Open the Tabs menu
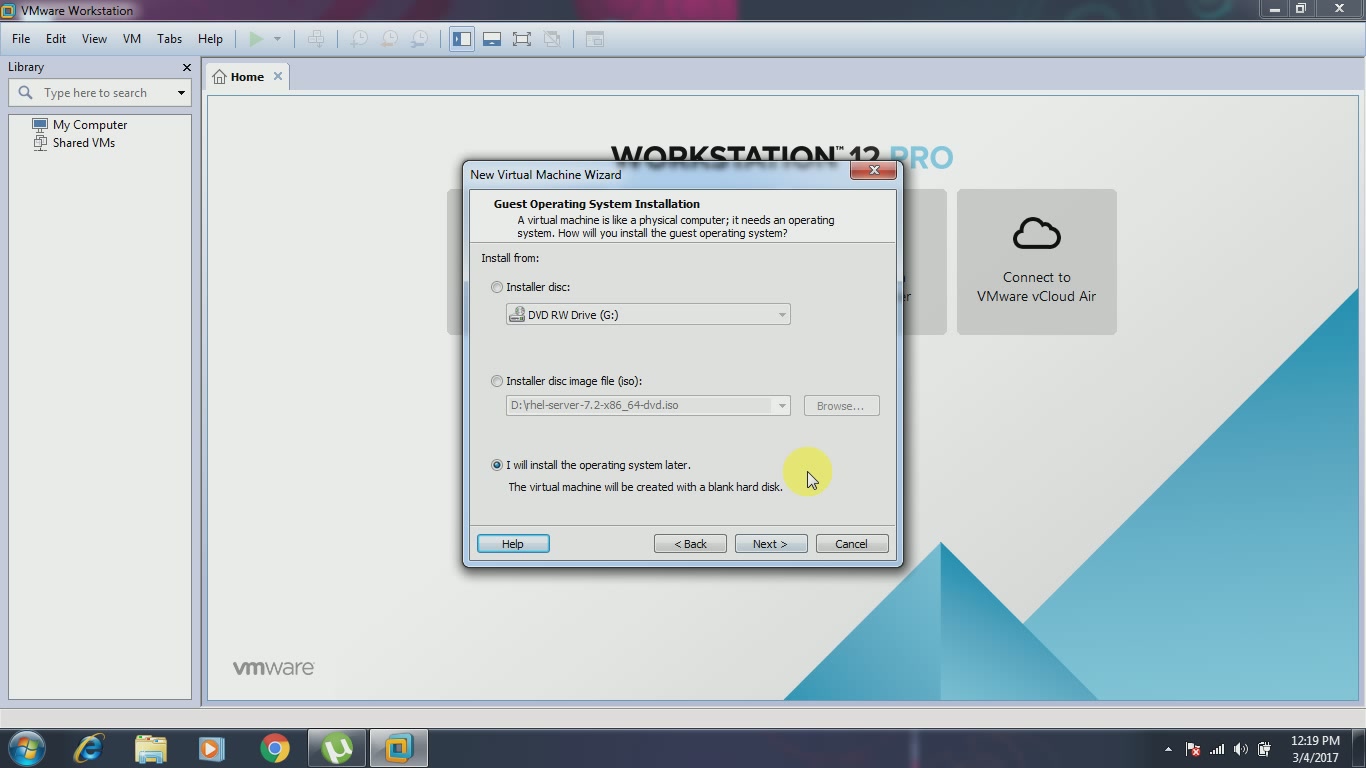Screen dimensions: 1366x768 pos(169,39)
